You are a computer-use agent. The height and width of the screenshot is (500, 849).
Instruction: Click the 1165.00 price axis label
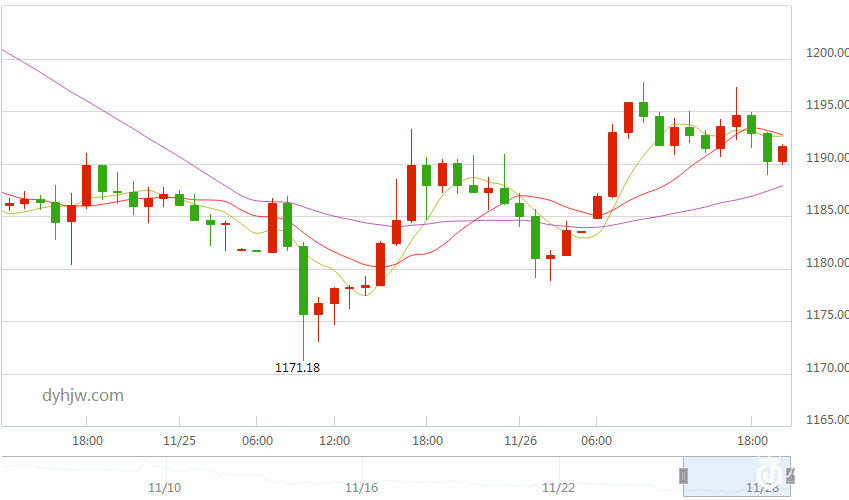pyautogui.click(x=826, y=420)
